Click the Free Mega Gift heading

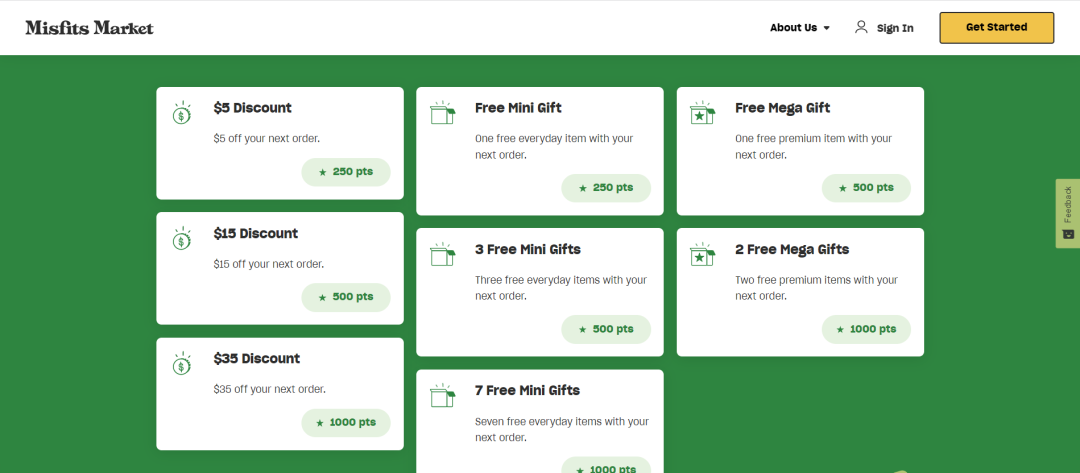pyautogui.click(x=782, y=108)
